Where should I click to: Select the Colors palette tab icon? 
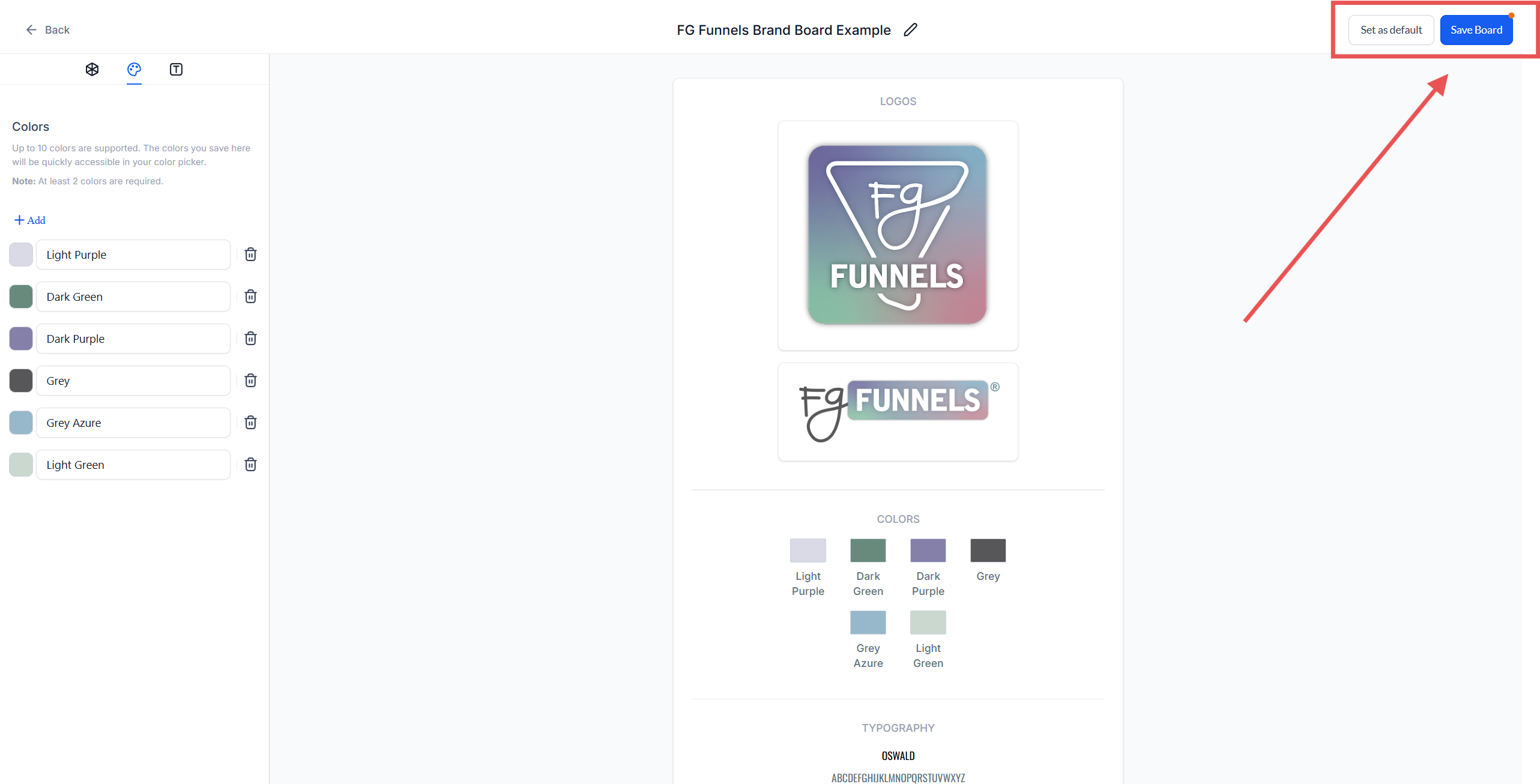(x=134, y=69)
